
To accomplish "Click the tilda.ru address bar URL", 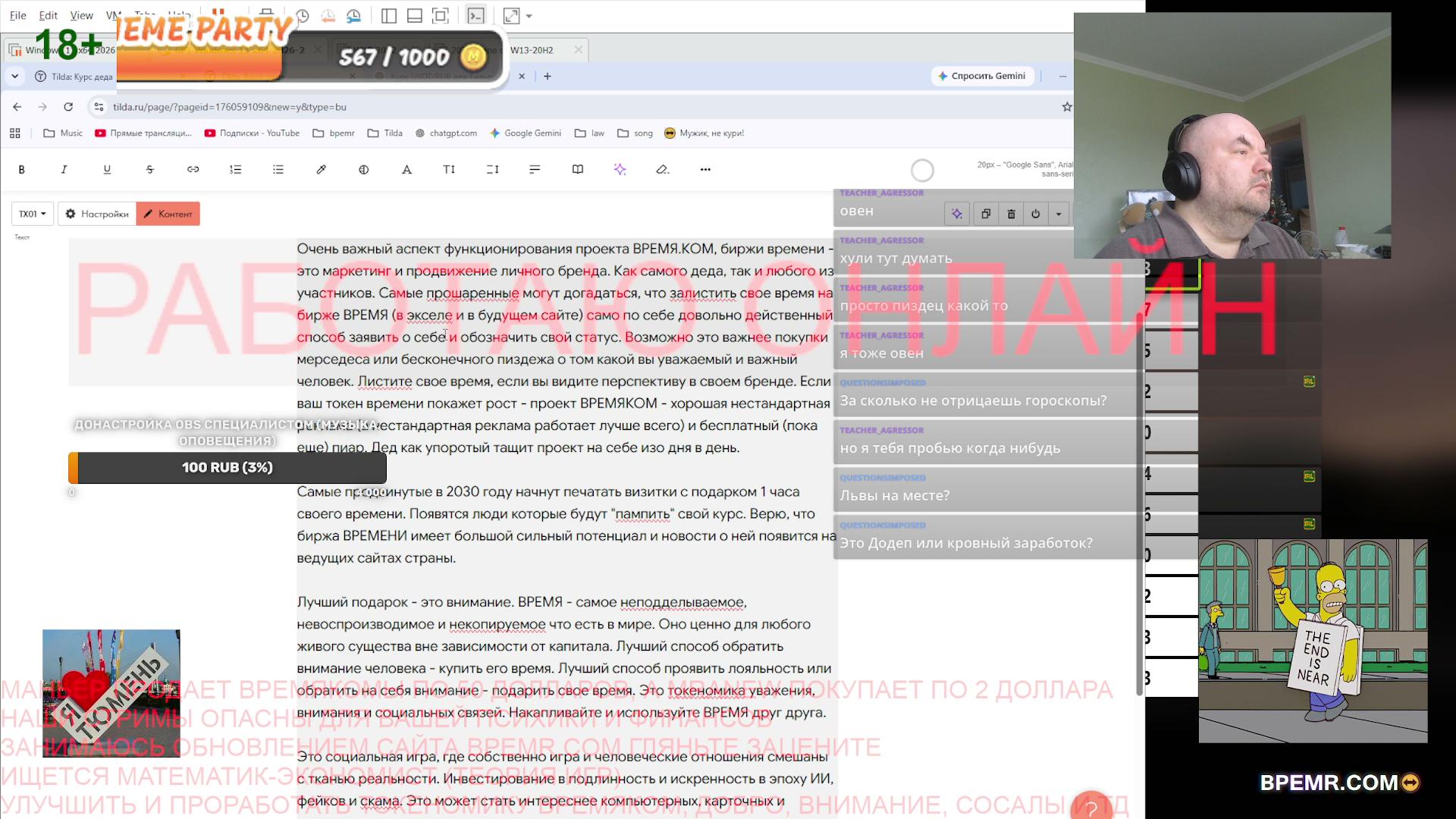I will coord(230,107).
